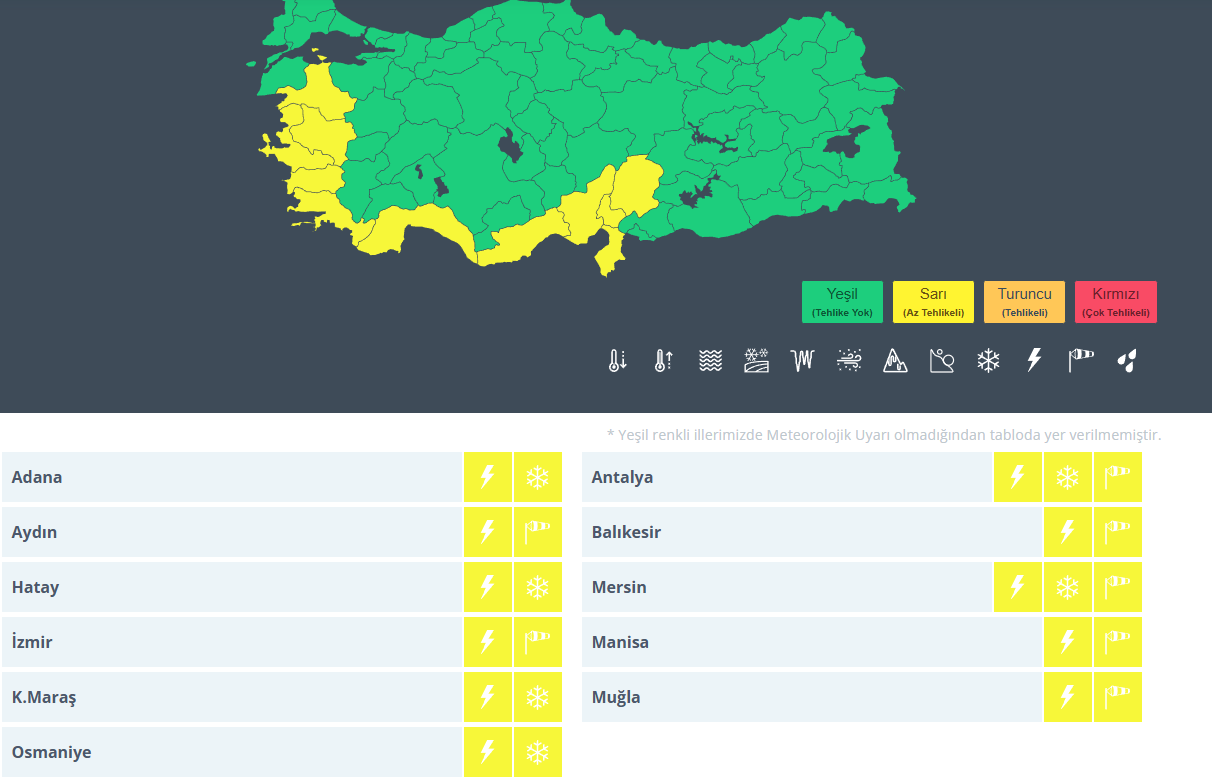
Task: Select the wavy fog icon
Action: tap(710, 361)
